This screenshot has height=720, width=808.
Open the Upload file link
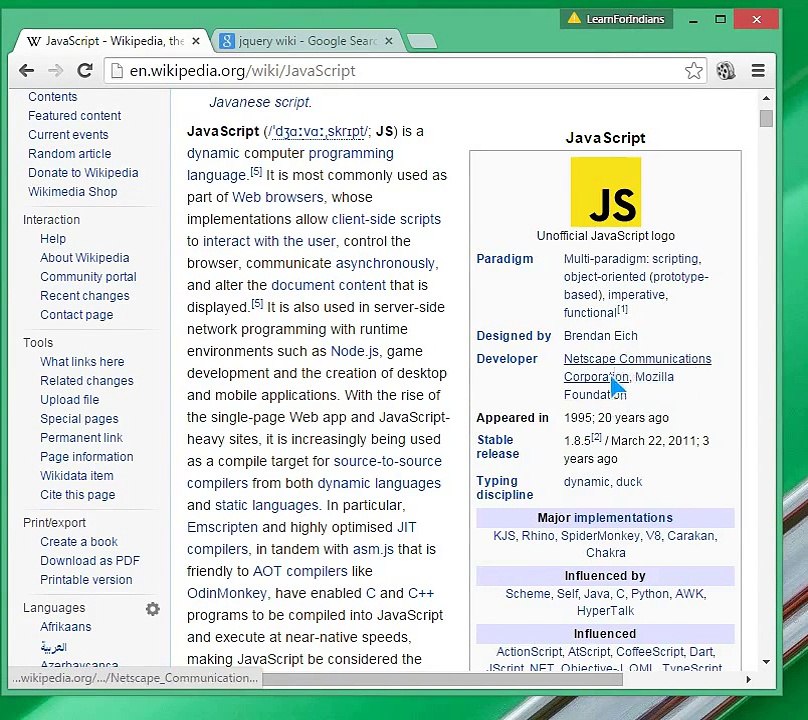pos(70,400)
